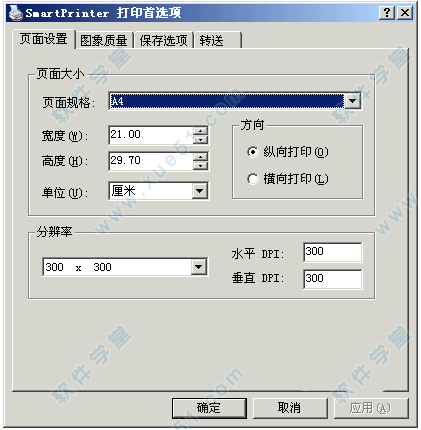Click the 取消 button
421x430 pixels.
[290, 408]
